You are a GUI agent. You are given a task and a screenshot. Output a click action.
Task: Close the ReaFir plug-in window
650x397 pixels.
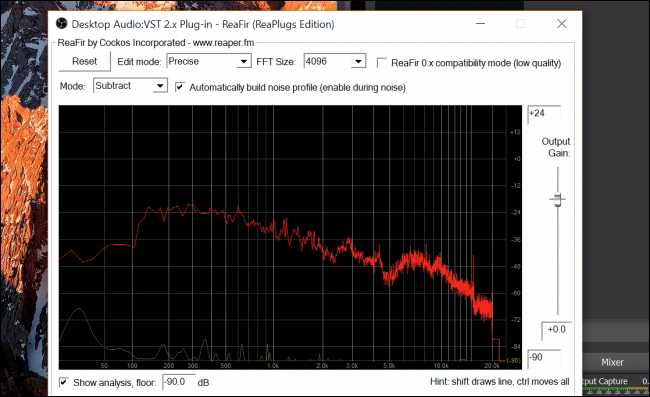[x=562, y=24]
